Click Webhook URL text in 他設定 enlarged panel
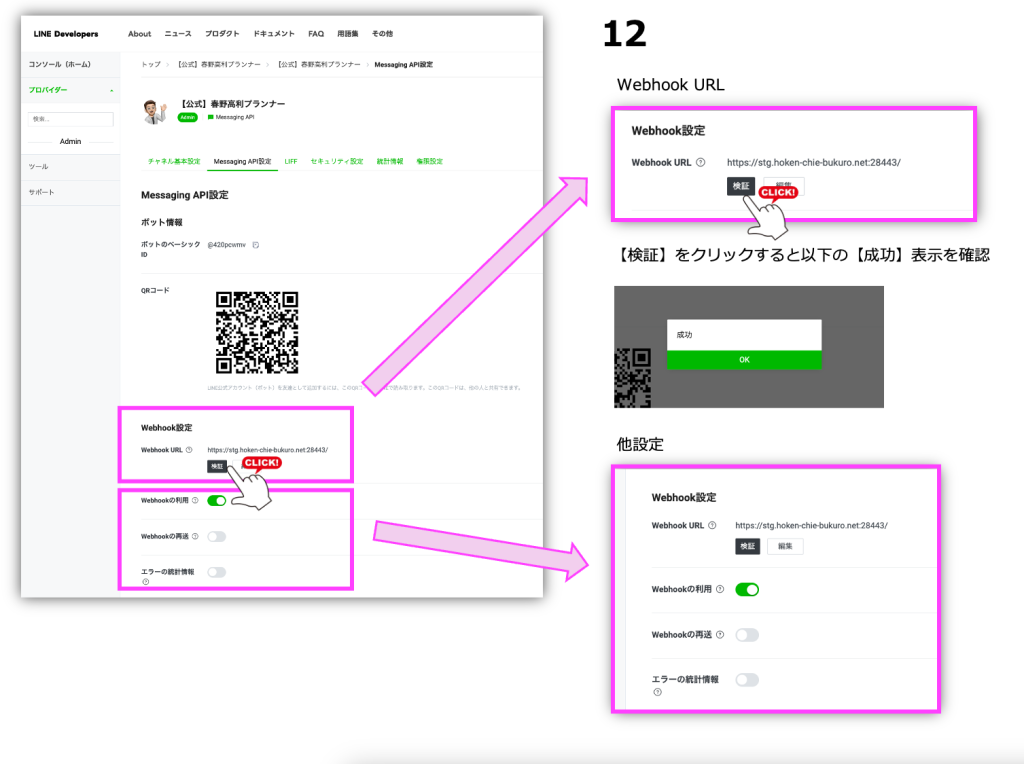 coord(811,525)
